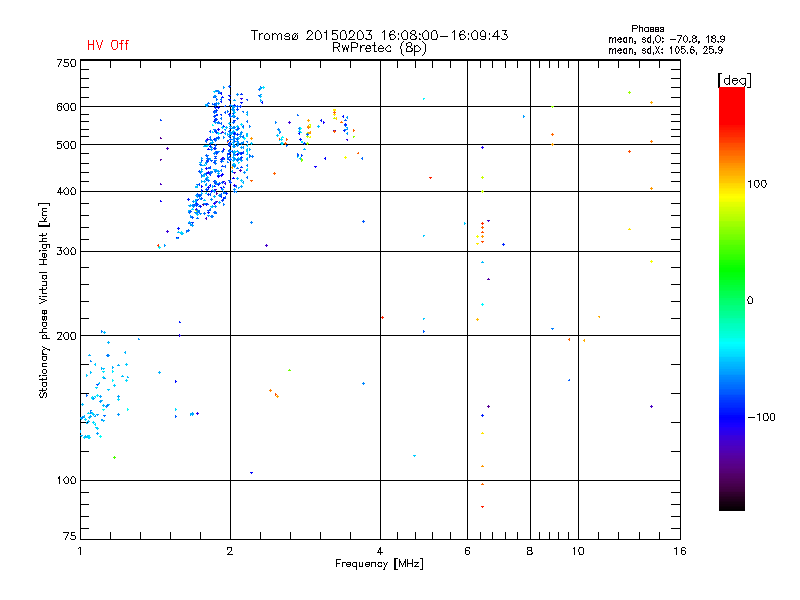Viewport: 800px width, 600px height.
Task: Click the colorbar tick label '-100'
Action: coord(761,417)
